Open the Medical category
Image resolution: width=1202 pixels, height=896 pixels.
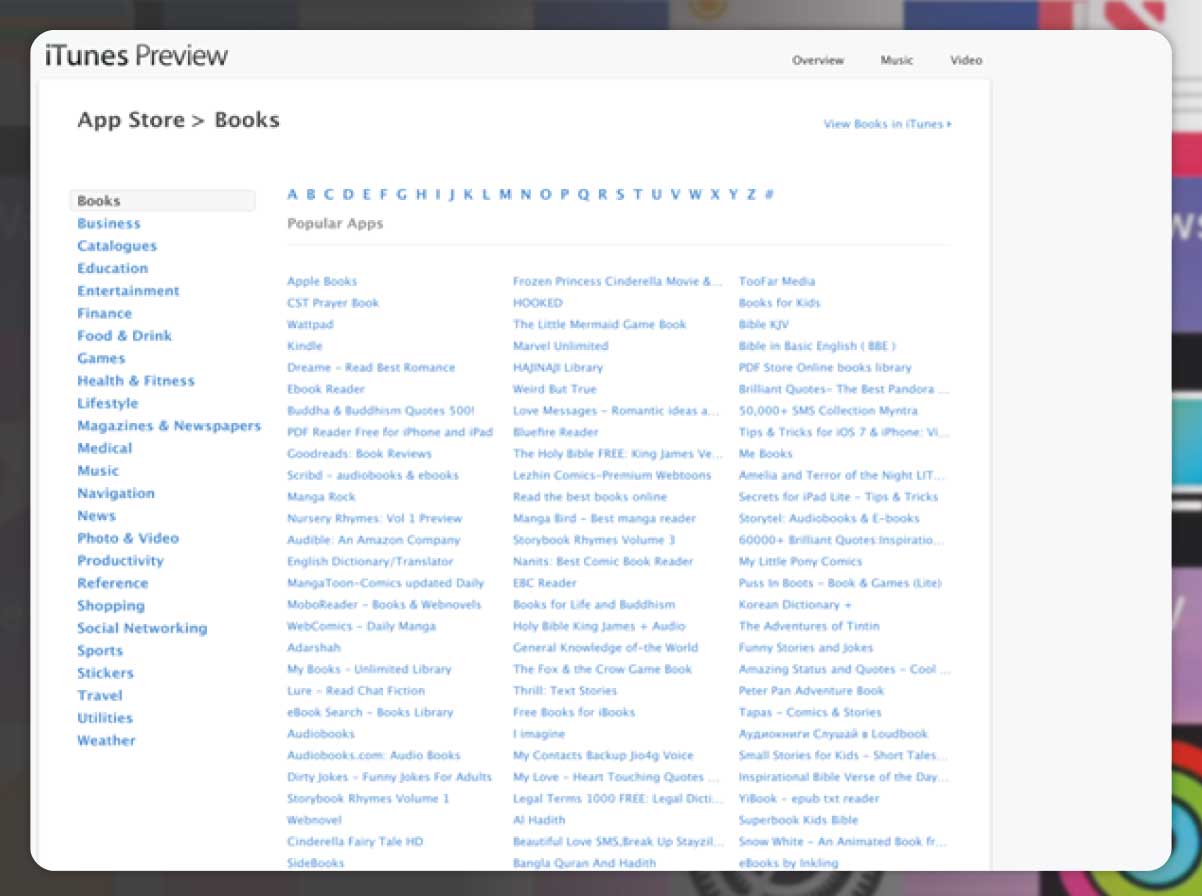pos(105,448)
